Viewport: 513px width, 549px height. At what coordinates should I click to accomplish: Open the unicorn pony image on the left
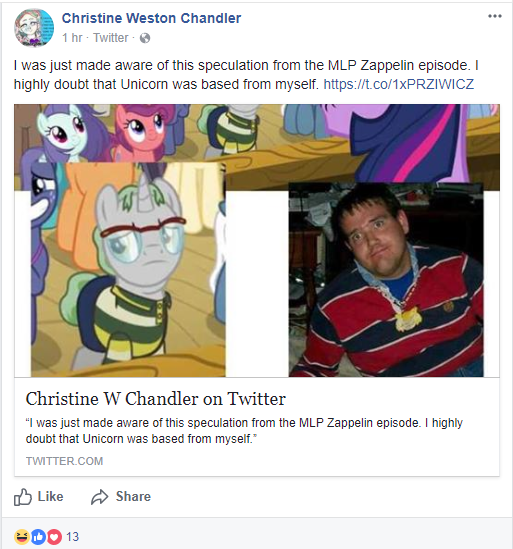[x=128, y=270]
